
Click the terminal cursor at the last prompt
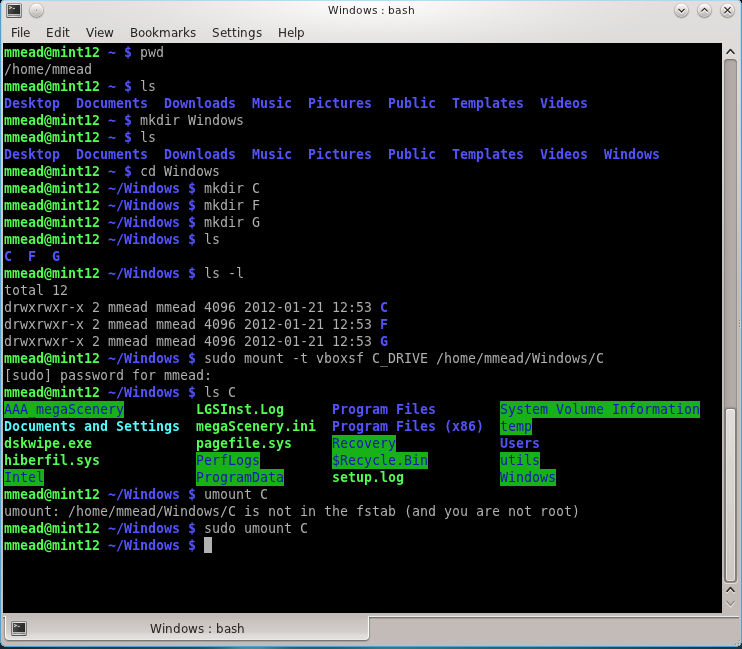point(208,545)
